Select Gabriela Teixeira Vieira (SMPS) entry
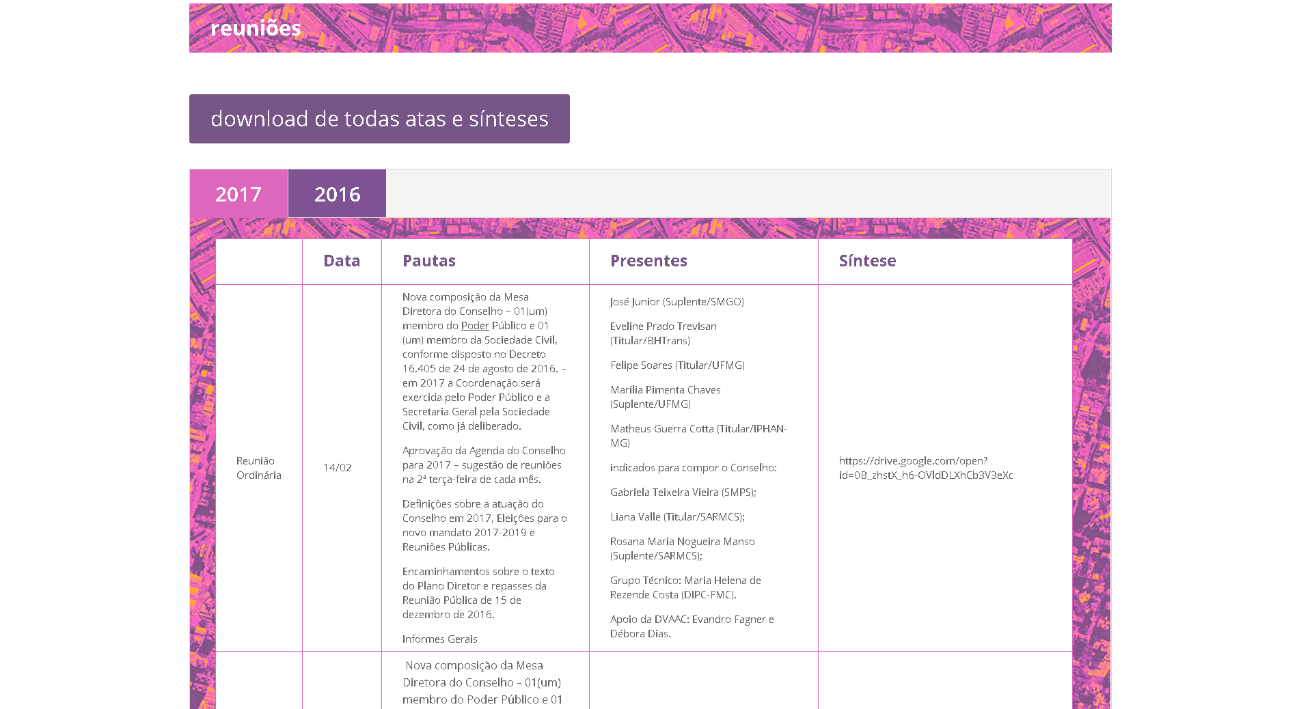1299x709 pixels. pos(683,492)
